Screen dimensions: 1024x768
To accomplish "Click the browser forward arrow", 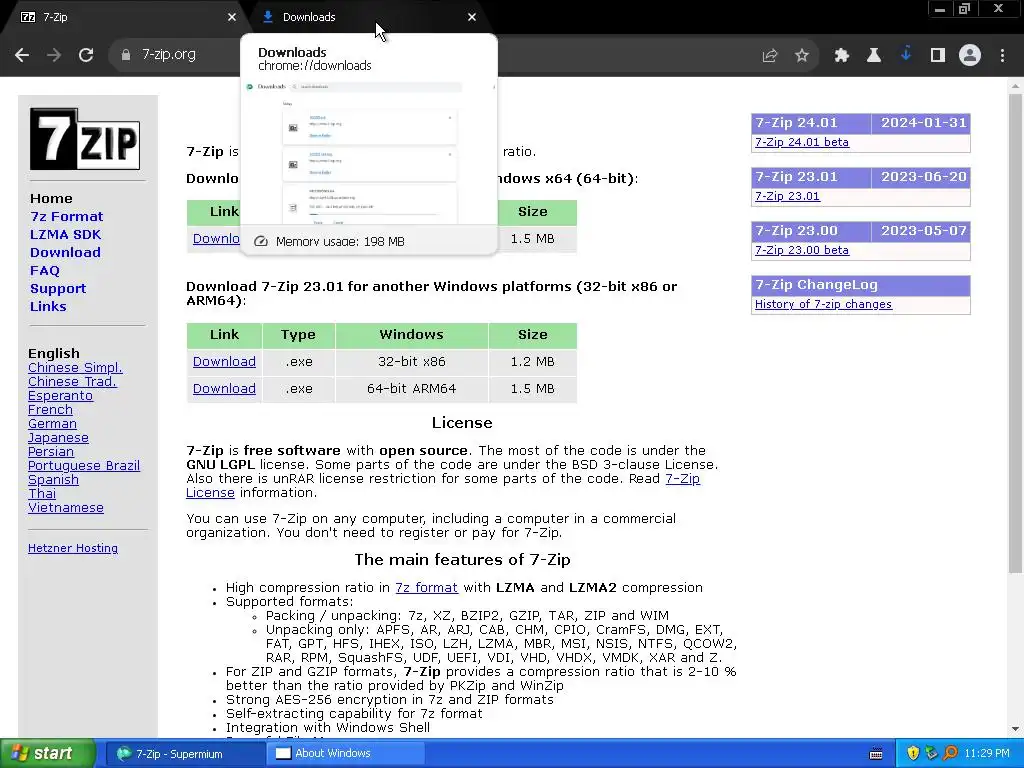I will click(x=54, y=56).
